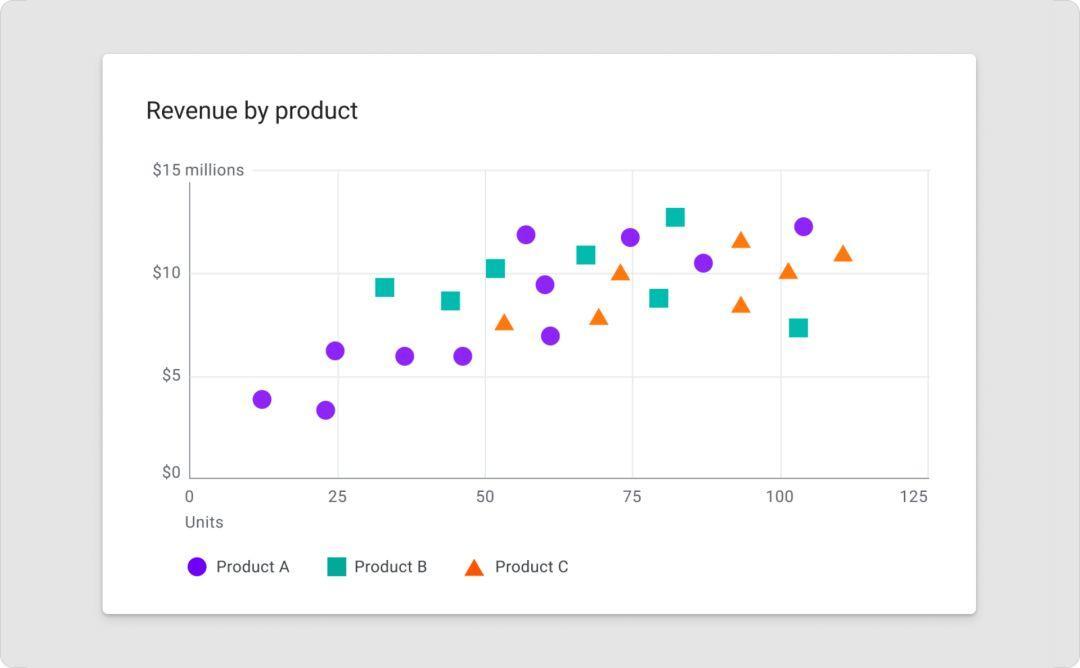Toggle the Product B series legend label
The width and height of the screenshot is (1080, 668).
click(x=390, y=567)
